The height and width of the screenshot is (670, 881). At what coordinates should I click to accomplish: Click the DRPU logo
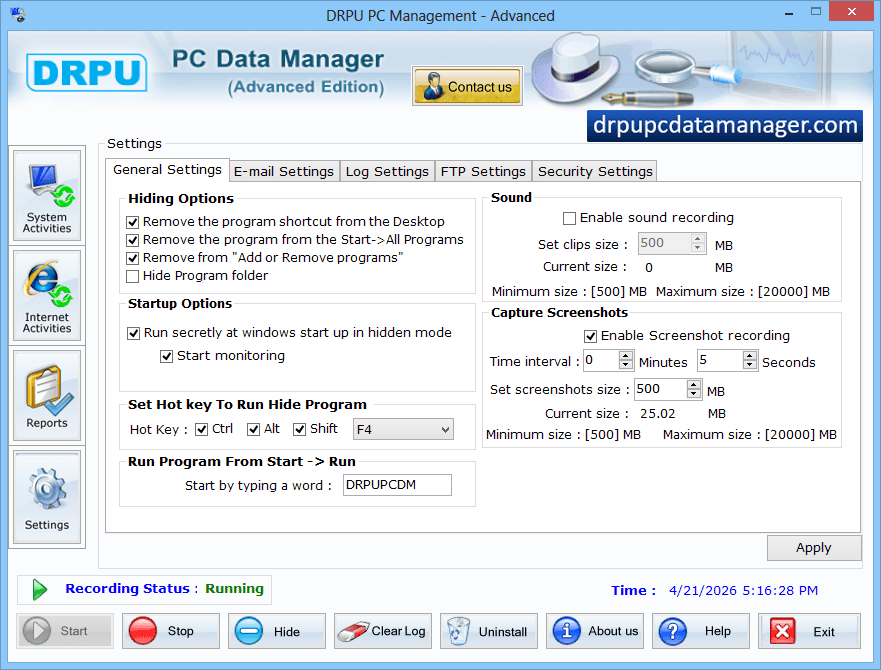(x=87, y=73)
